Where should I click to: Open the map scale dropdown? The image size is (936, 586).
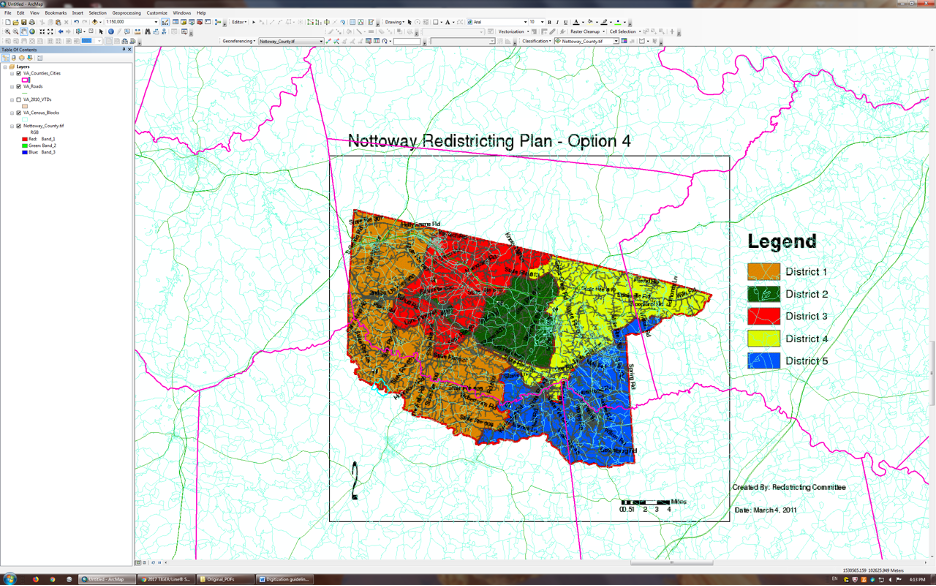pyautogui.click(x=156, y=21)
